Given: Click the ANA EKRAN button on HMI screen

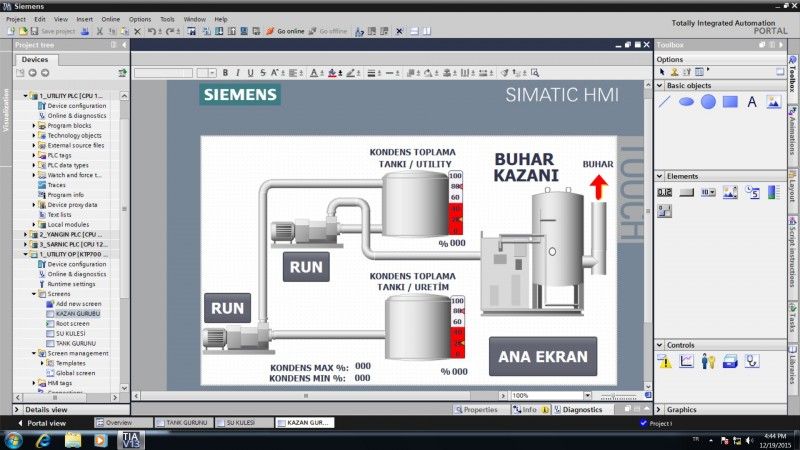Looking at the screenshot, I should pyautogui.click(x=543, y=357).
